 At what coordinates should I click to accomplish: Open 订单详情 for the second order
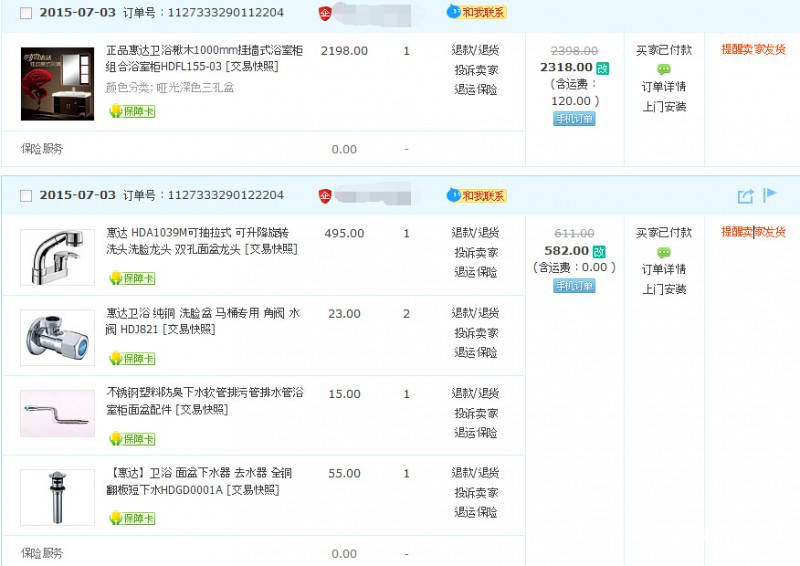click(x=663, y=270)
